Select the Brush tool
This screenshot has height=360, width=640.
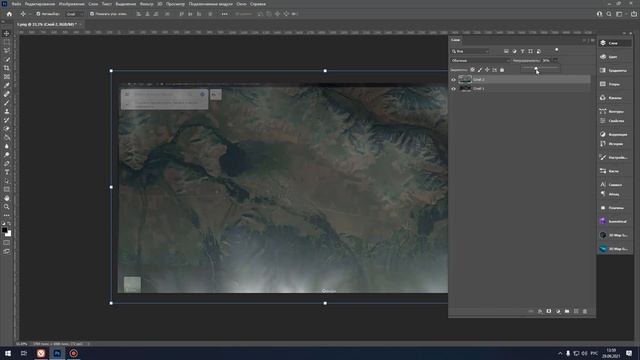tap(7, 103)
